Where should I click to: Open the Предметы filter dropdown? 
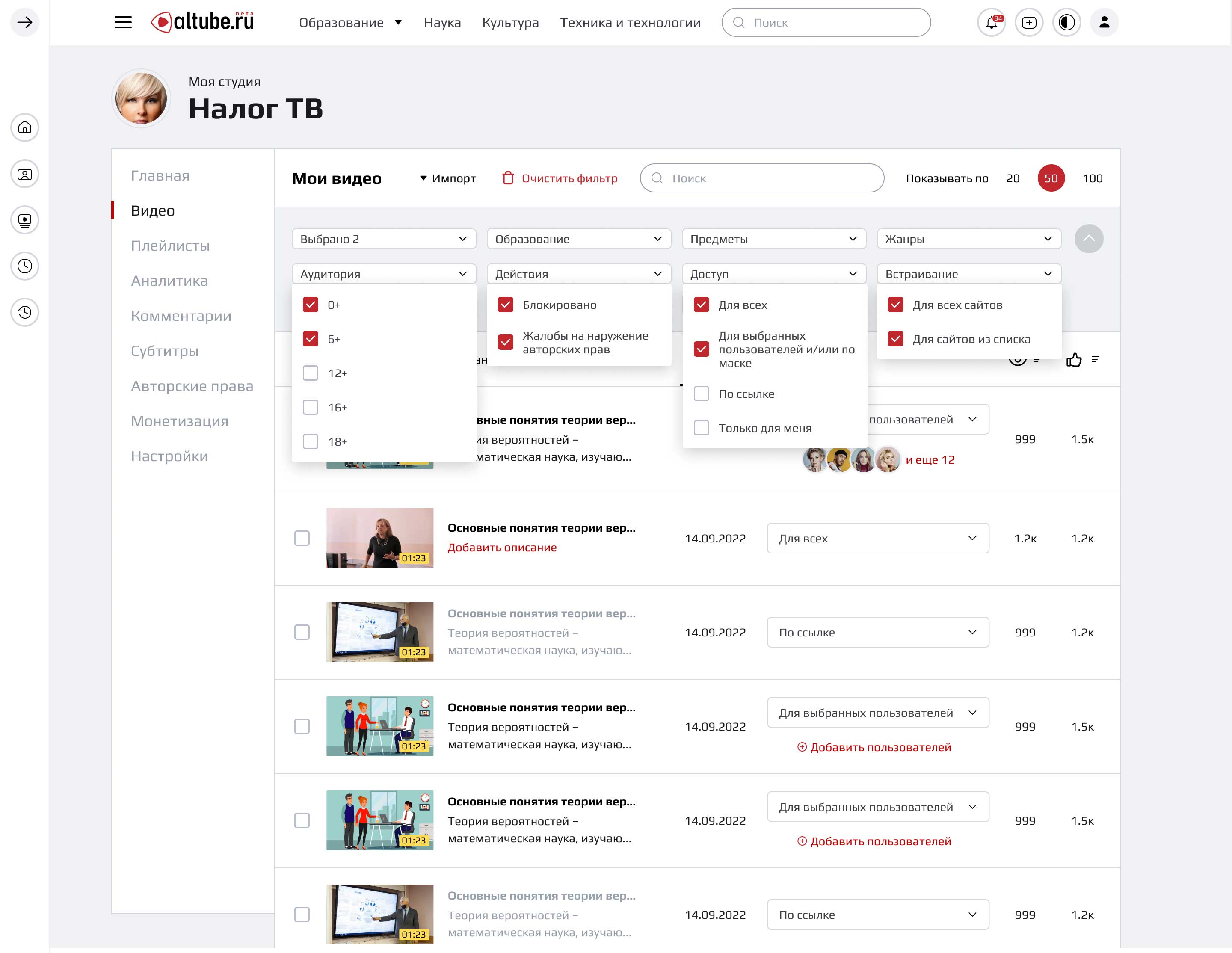(x=773, y=239)
